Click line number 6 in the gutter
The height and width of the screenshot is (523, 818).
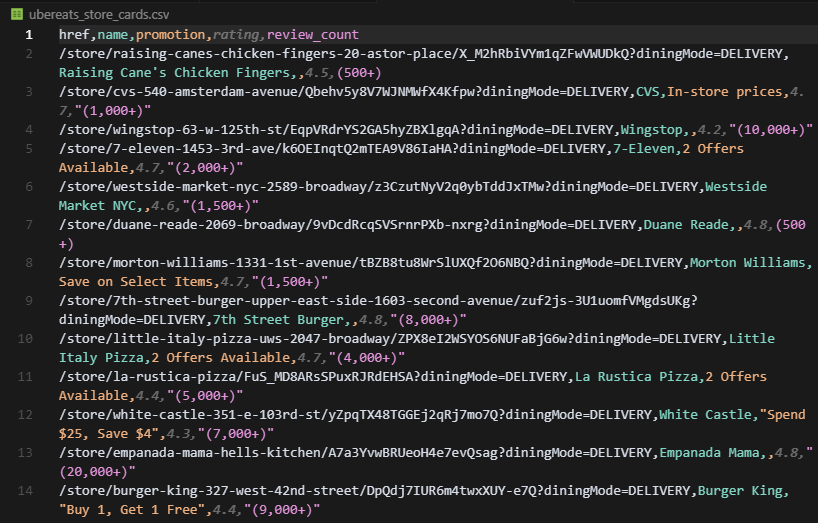29,186
